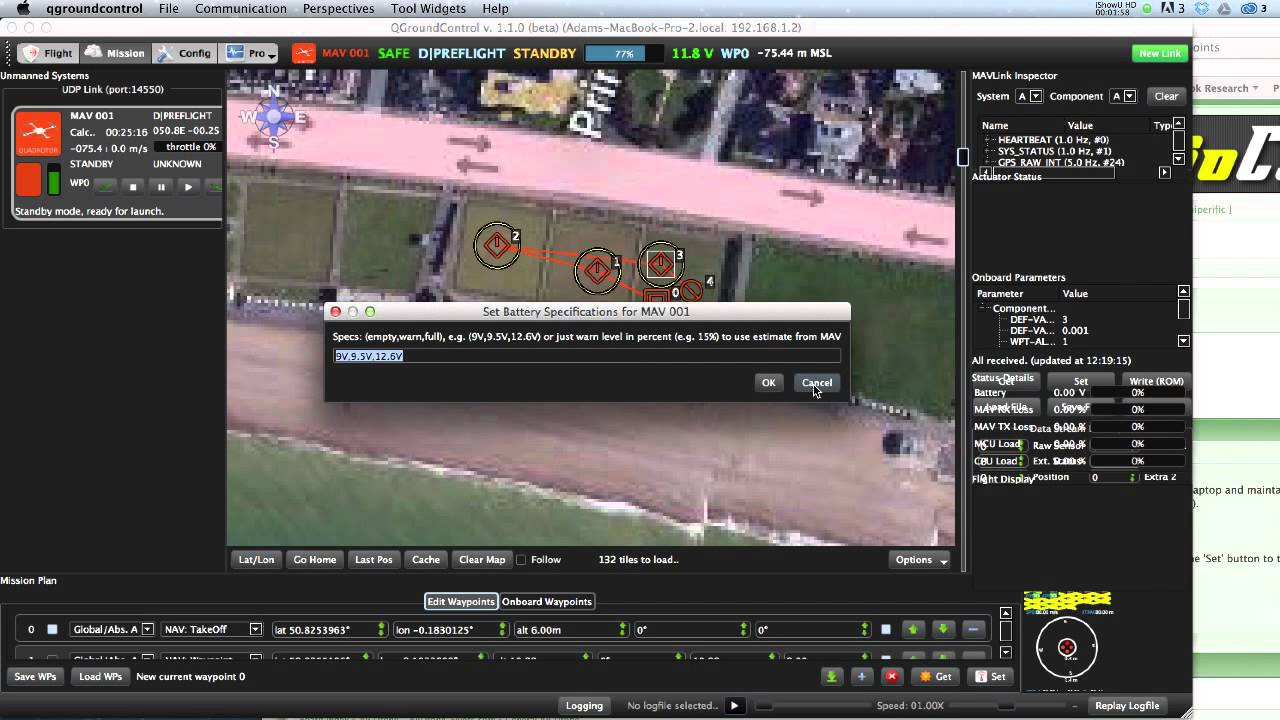
Task: Add a waypoint with the blue plus icon
Action: coord(861,677)
